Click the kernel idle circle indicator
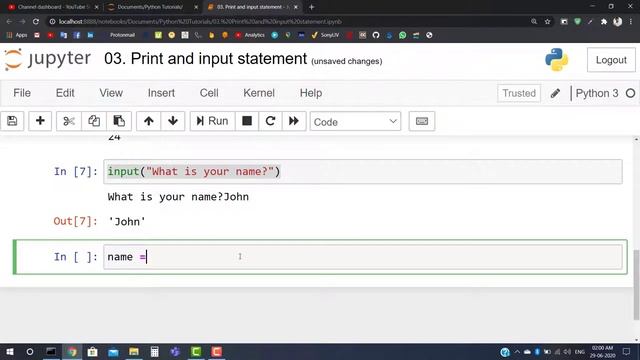The width and height of the screenshot is (640, 360). tap(630, 93)
